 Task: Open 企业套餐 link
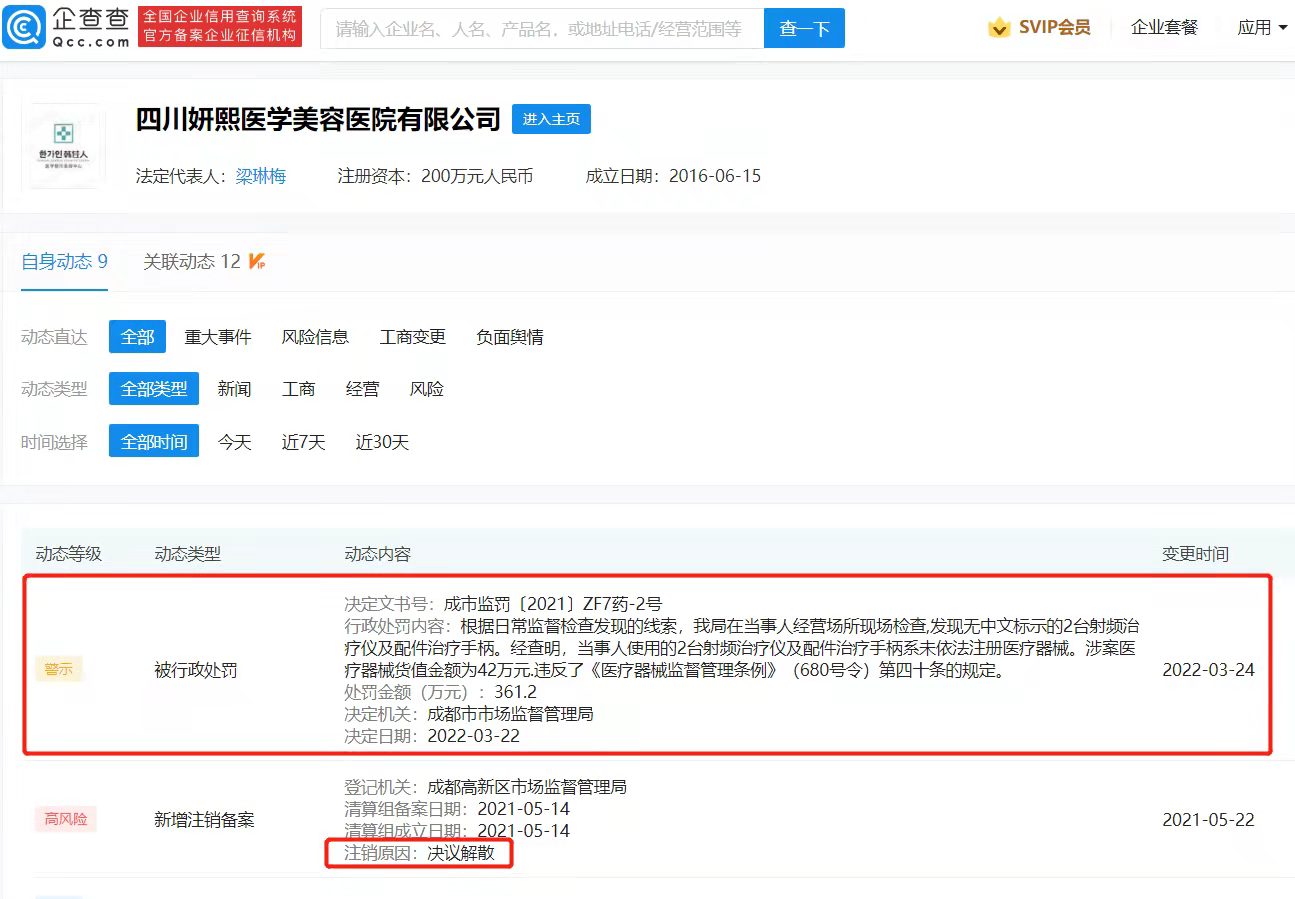coord(1164,28)
